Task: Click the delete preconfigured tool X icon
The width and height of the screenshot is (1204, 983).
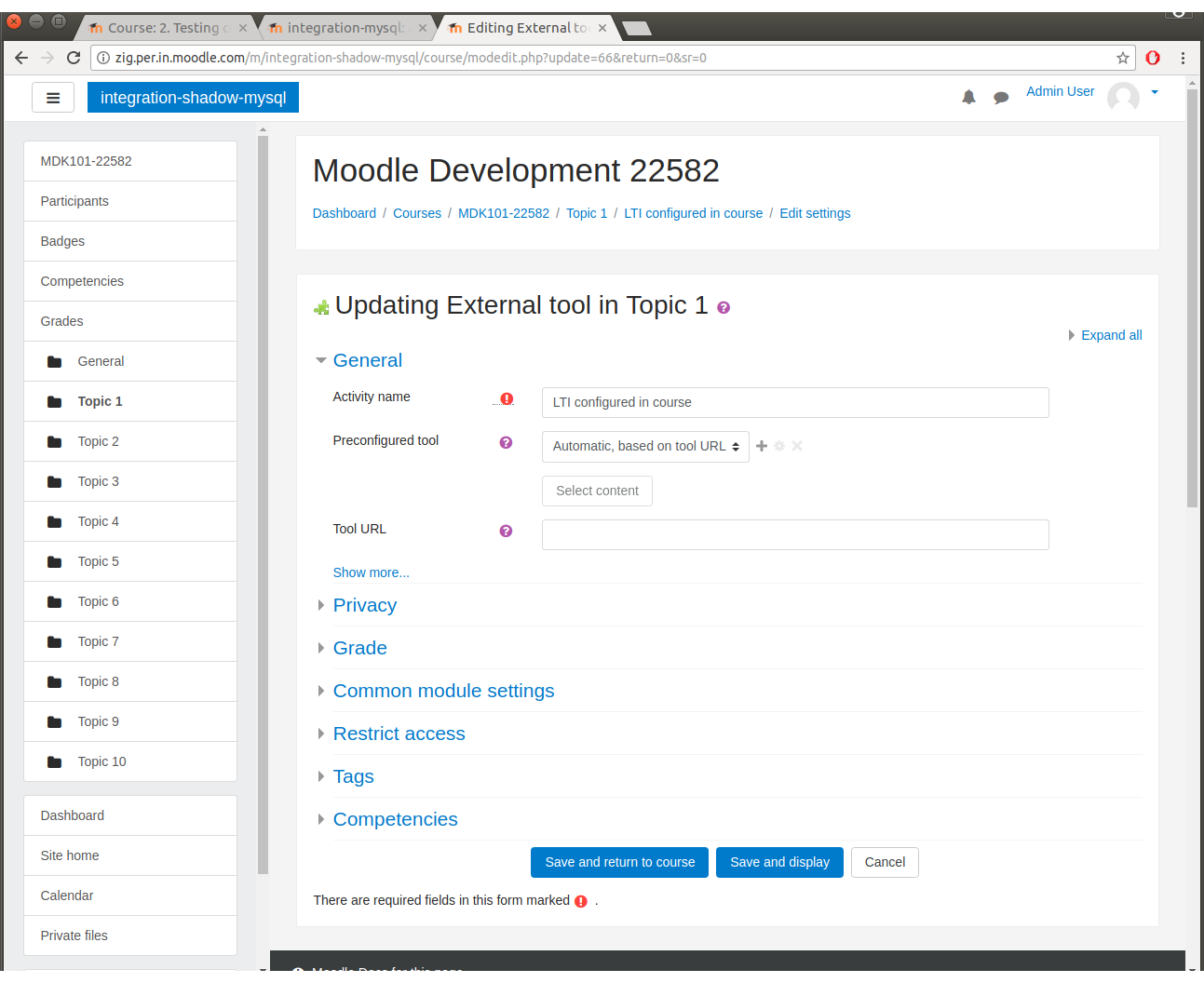Action: click(x=797, y=446)
